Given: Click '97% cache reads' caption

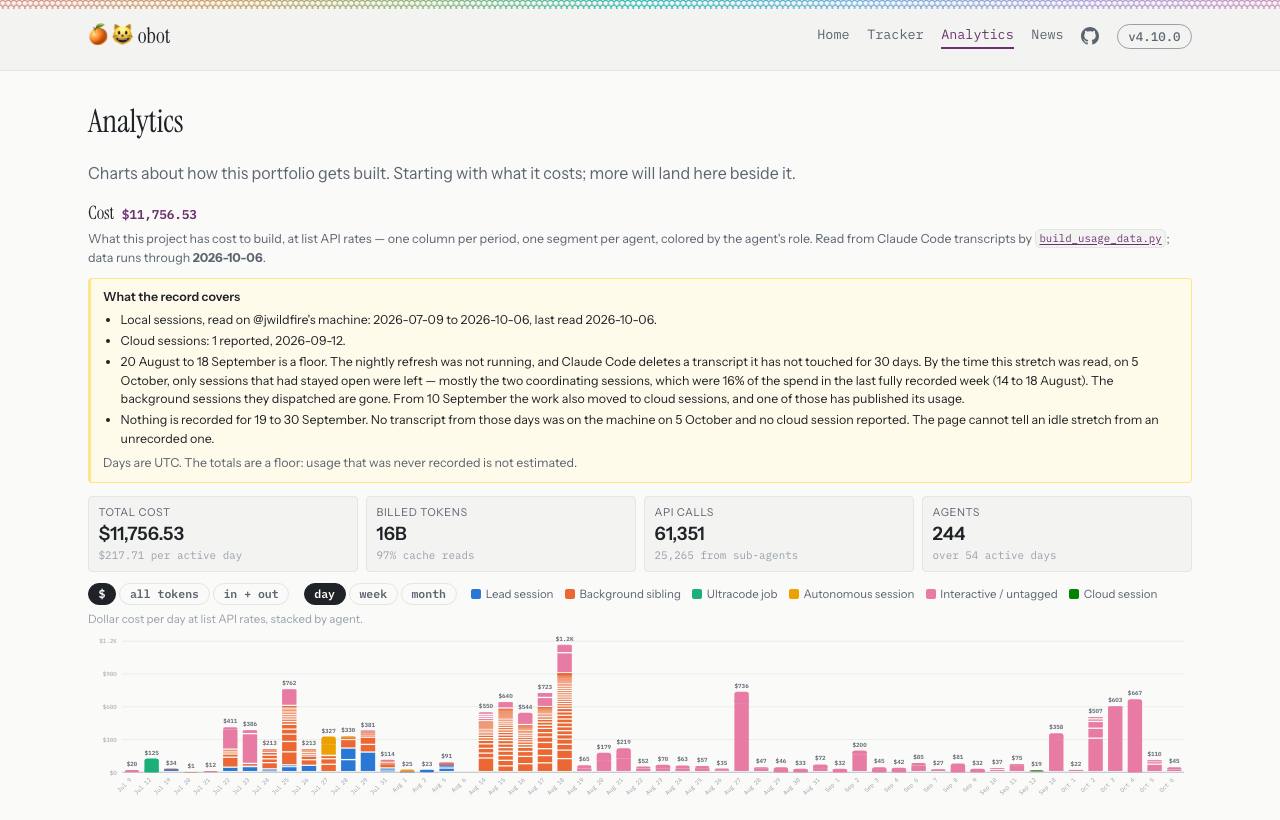Looking at the screenshot, I should click(x=425, y=555).
